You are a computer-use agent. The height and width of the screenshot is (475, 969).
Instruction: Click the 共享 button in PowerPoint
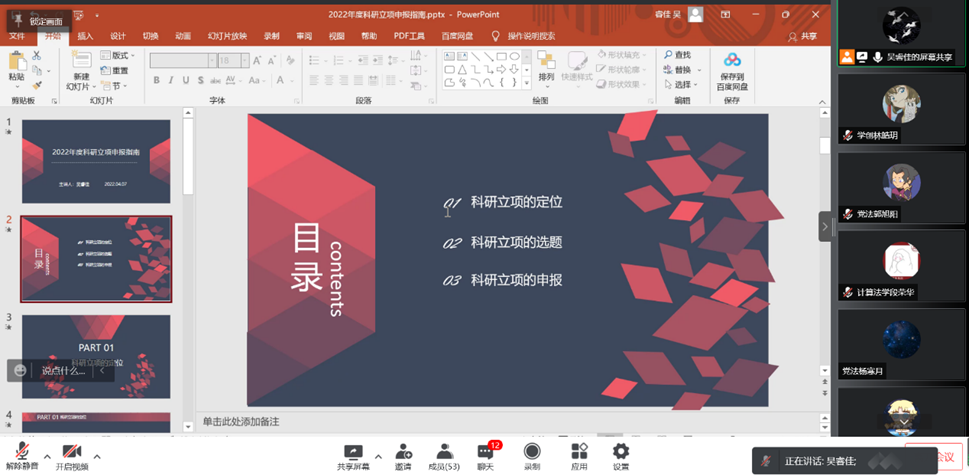click(x=803, y=36)
